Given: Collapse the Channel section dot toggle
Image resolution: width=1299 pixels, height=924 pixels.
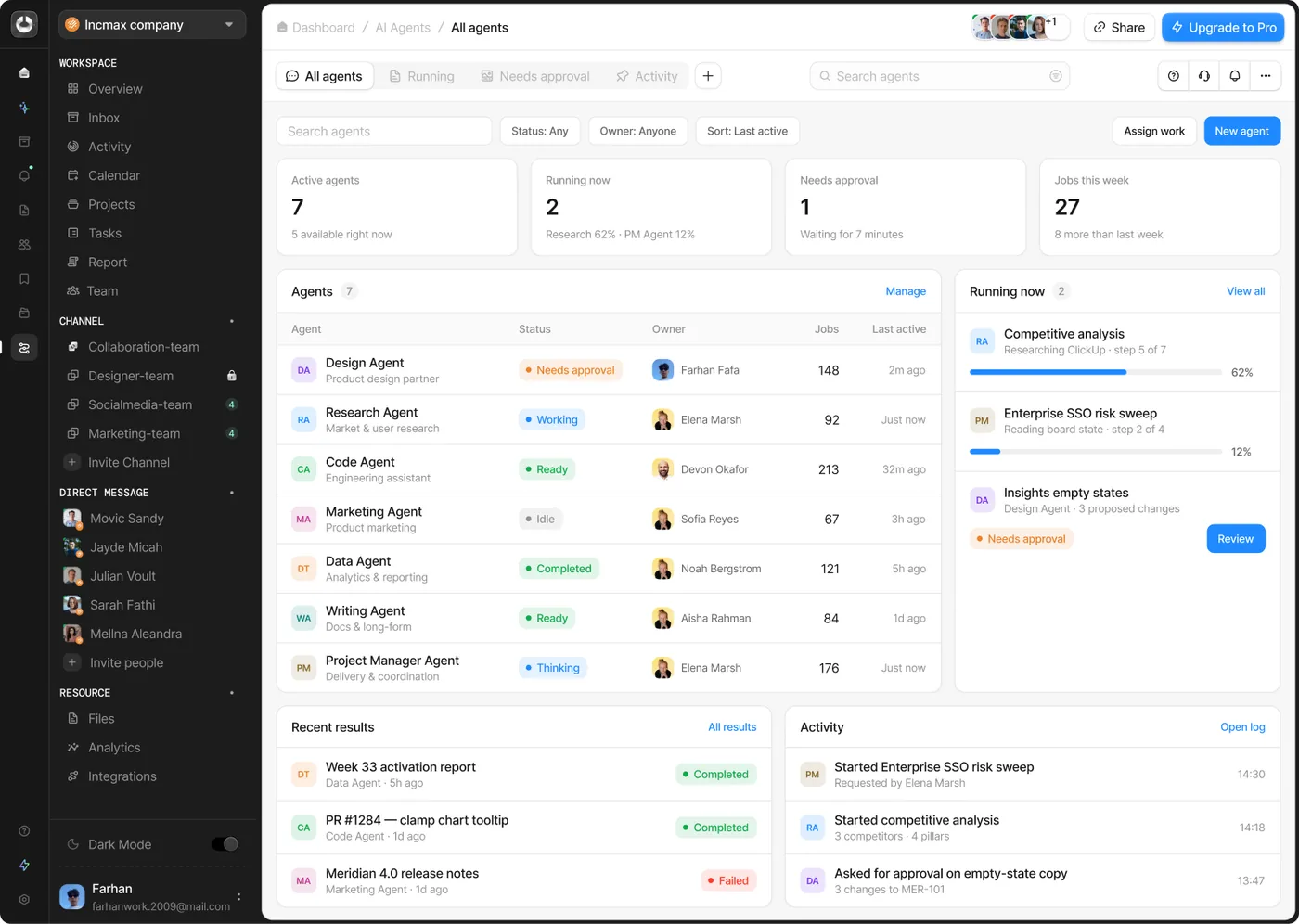Looking at the screenshot, I should 232,321.
